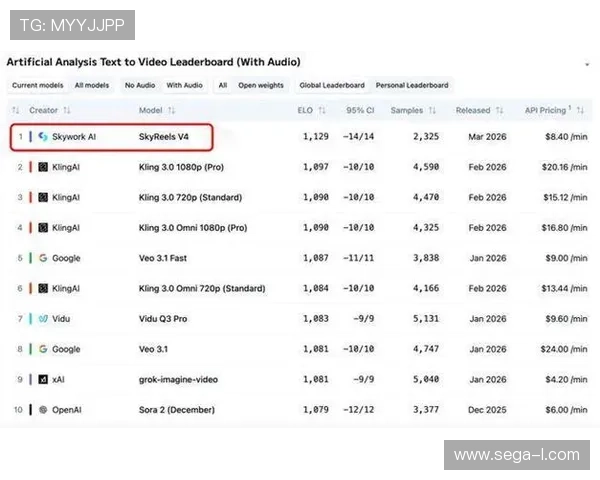Click the KlingAI logo in the rank 2 row
Image resolution: width=600 pixels, height=480 pixels.
click(x=43, y=167)
